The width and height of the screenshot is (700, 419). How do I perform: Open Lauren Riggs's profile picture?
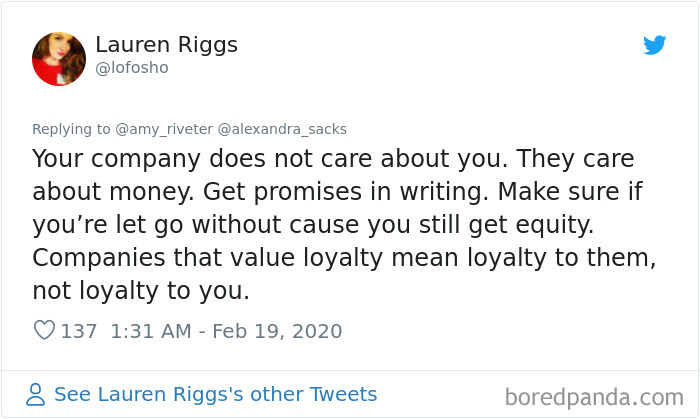(x=58, y=58)
